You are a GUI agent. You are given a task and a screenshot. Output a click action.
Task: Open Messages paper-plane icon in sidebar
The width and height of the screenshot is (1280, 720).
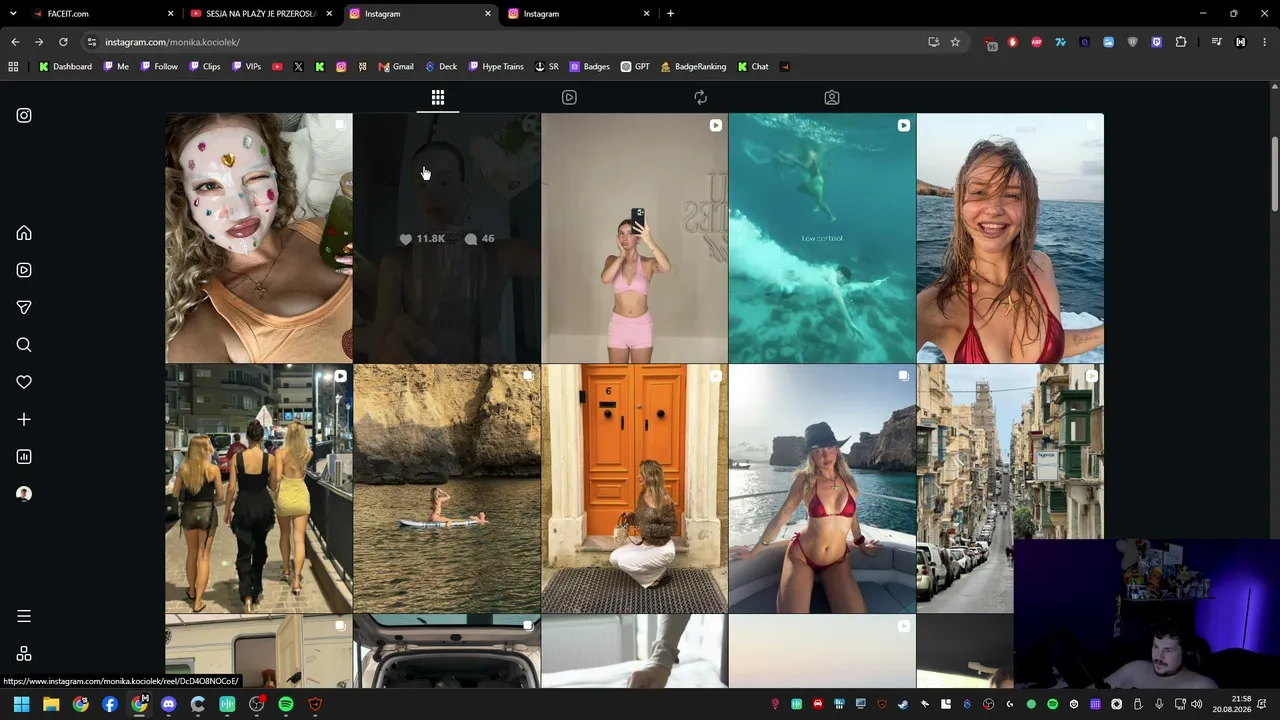point(24,307)
